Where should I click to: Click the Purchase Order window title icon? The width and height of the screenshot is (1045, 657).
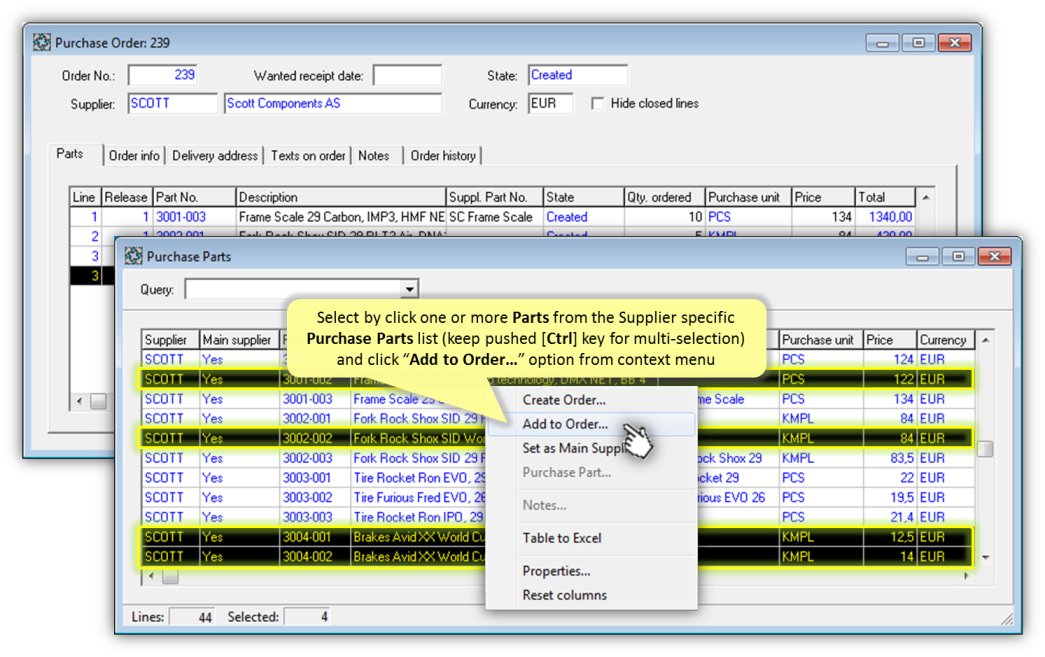pos(41,43)
